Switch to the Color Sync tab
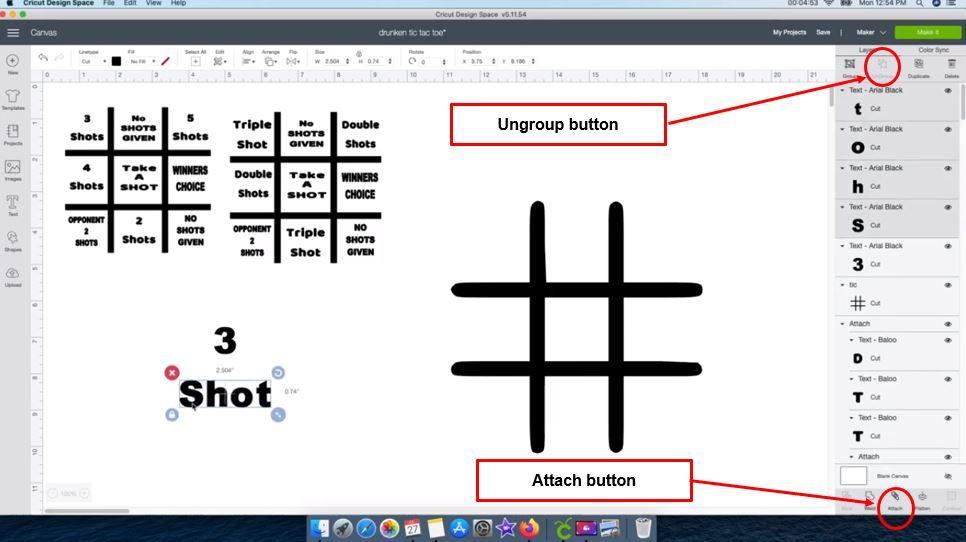 pyautogui.click(x=933, y=50)
